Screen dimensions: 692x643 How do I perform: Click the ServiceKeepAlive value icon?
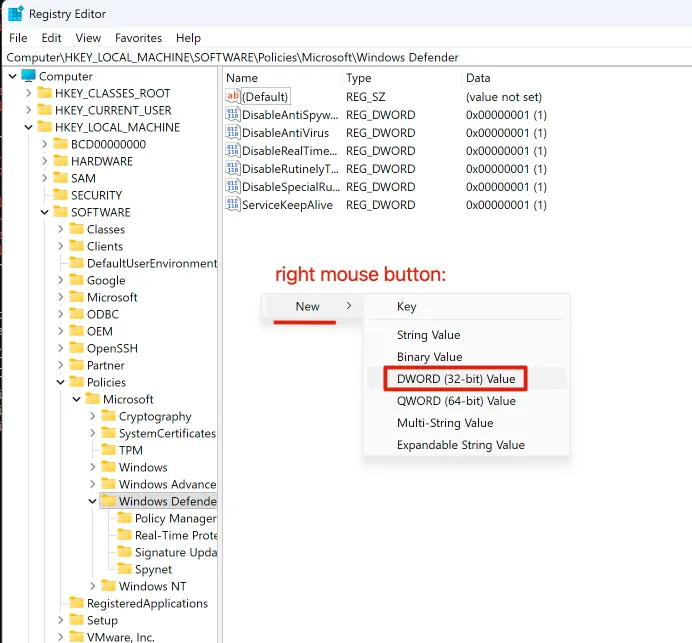pos(233,205)
